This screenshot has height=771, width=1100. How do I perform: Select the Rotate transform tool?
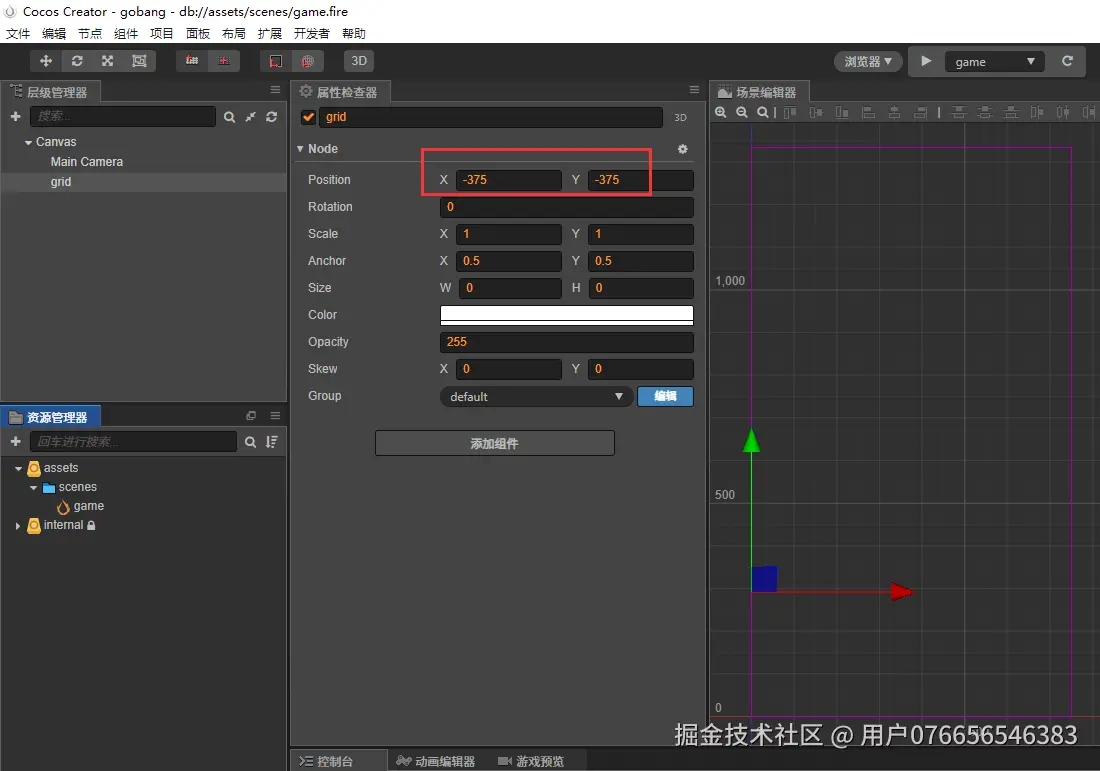[77, 61]
